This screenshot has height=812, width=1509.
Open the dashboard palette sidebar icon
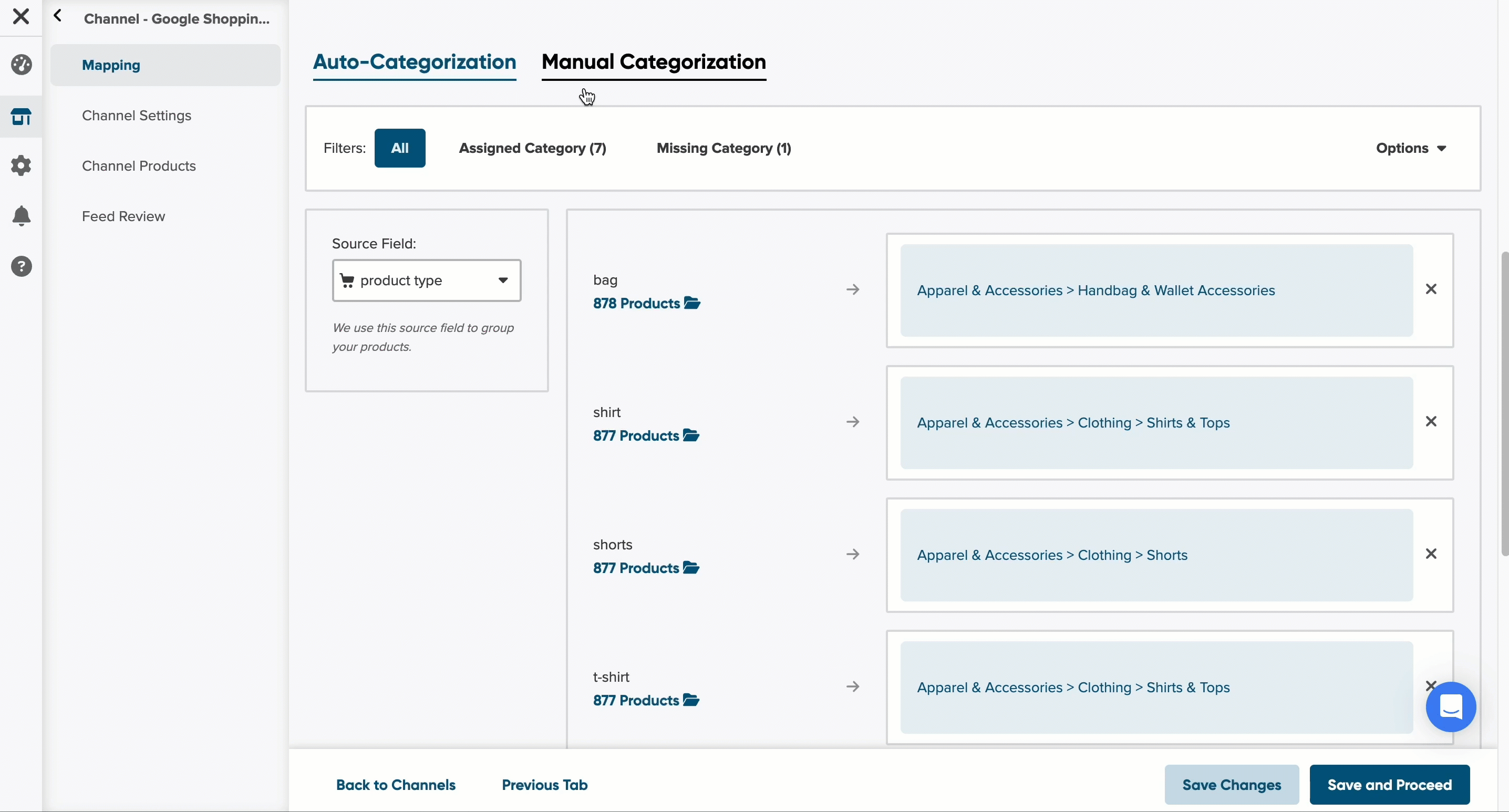[21, 65]
